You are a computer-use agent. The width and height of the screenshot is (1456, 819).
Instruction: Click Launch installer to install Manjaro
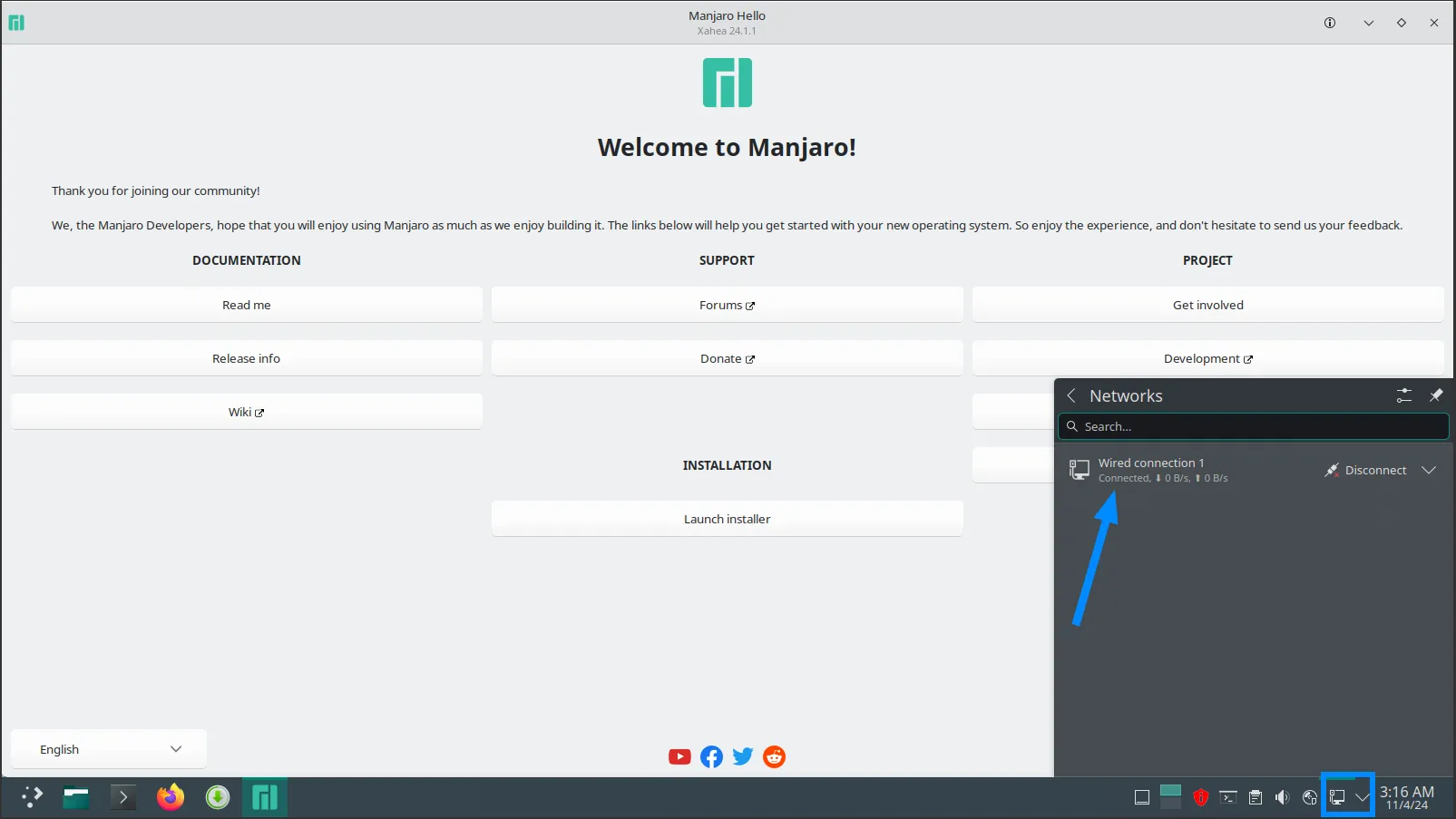point(727,518)
